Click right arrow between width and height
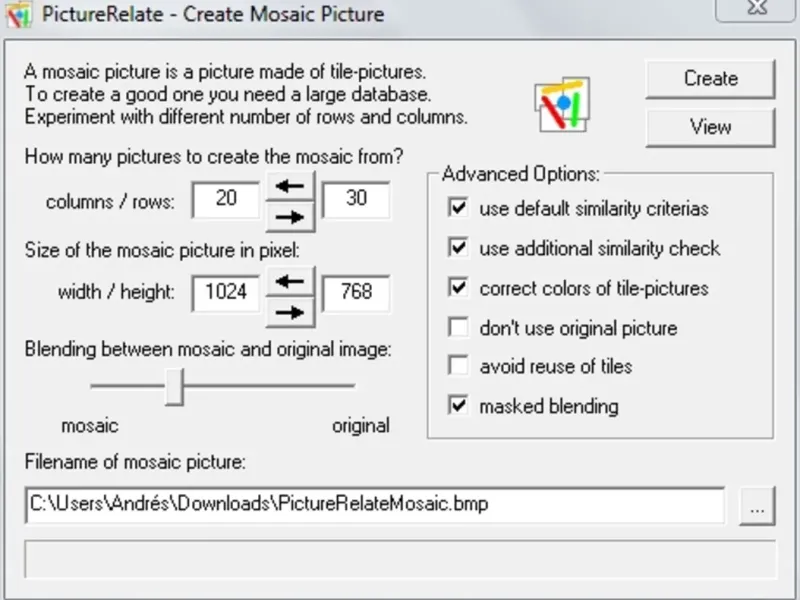 pos(290,312)
